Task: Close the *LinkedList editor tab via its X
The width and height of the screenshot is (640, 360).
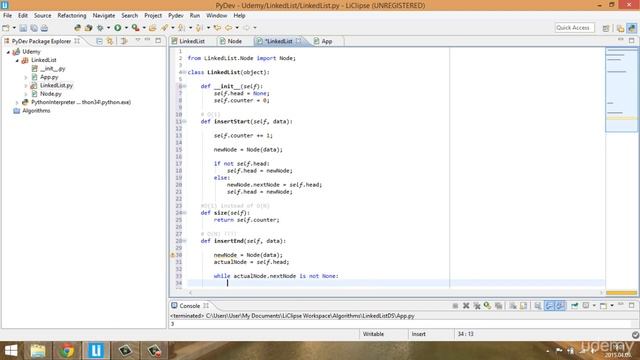Action: coord(299,41)
